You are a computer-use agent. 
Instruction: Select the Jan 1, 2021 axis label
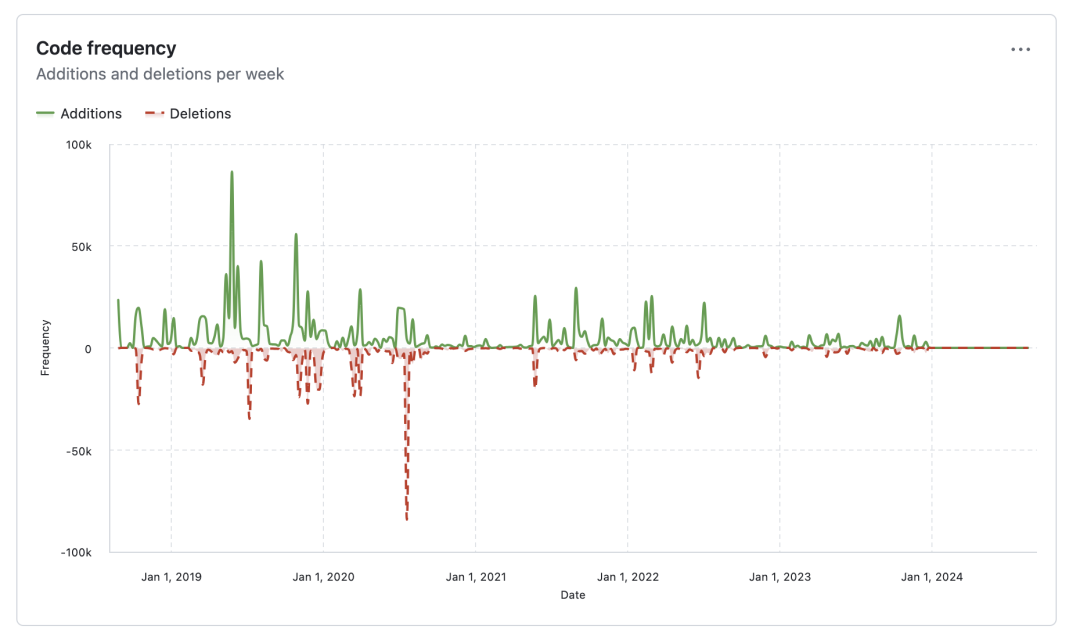[x=475, y=577]
